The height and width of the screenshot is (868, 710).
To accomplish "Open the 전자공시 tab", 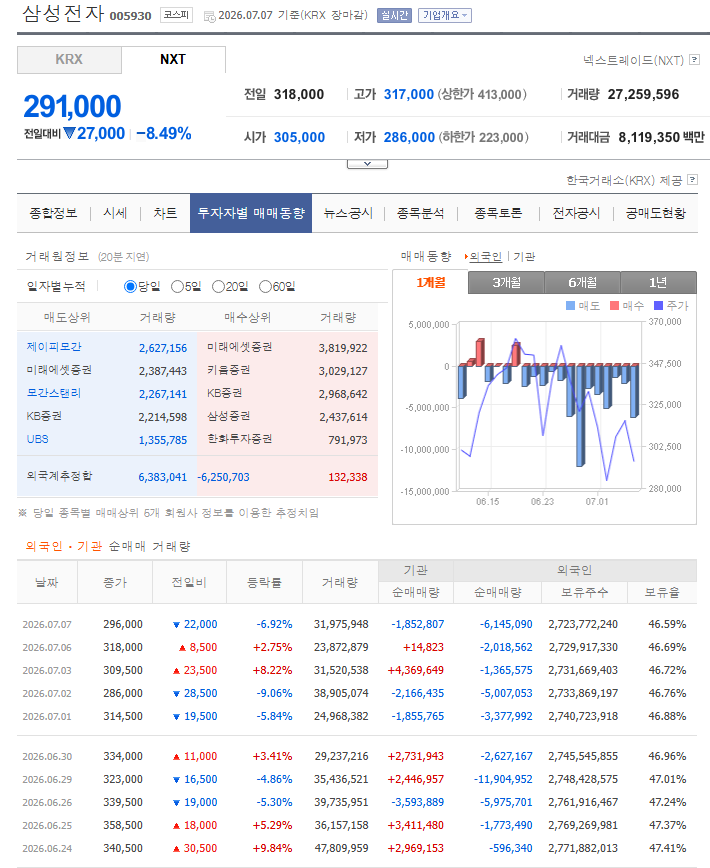I will click(x=576, y=214).
